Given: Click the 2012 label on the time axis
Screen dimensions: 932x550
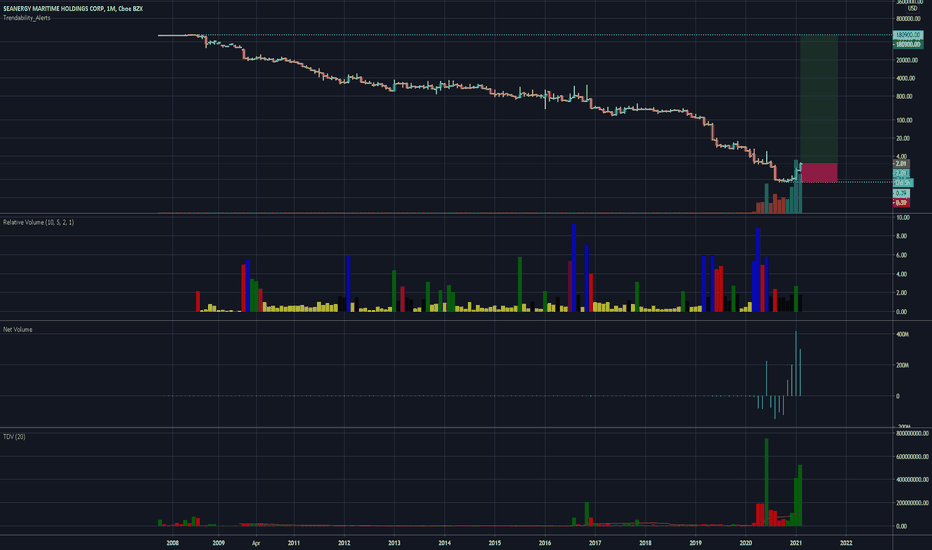Looking at the screenshot, I should [x=344, y=543].
